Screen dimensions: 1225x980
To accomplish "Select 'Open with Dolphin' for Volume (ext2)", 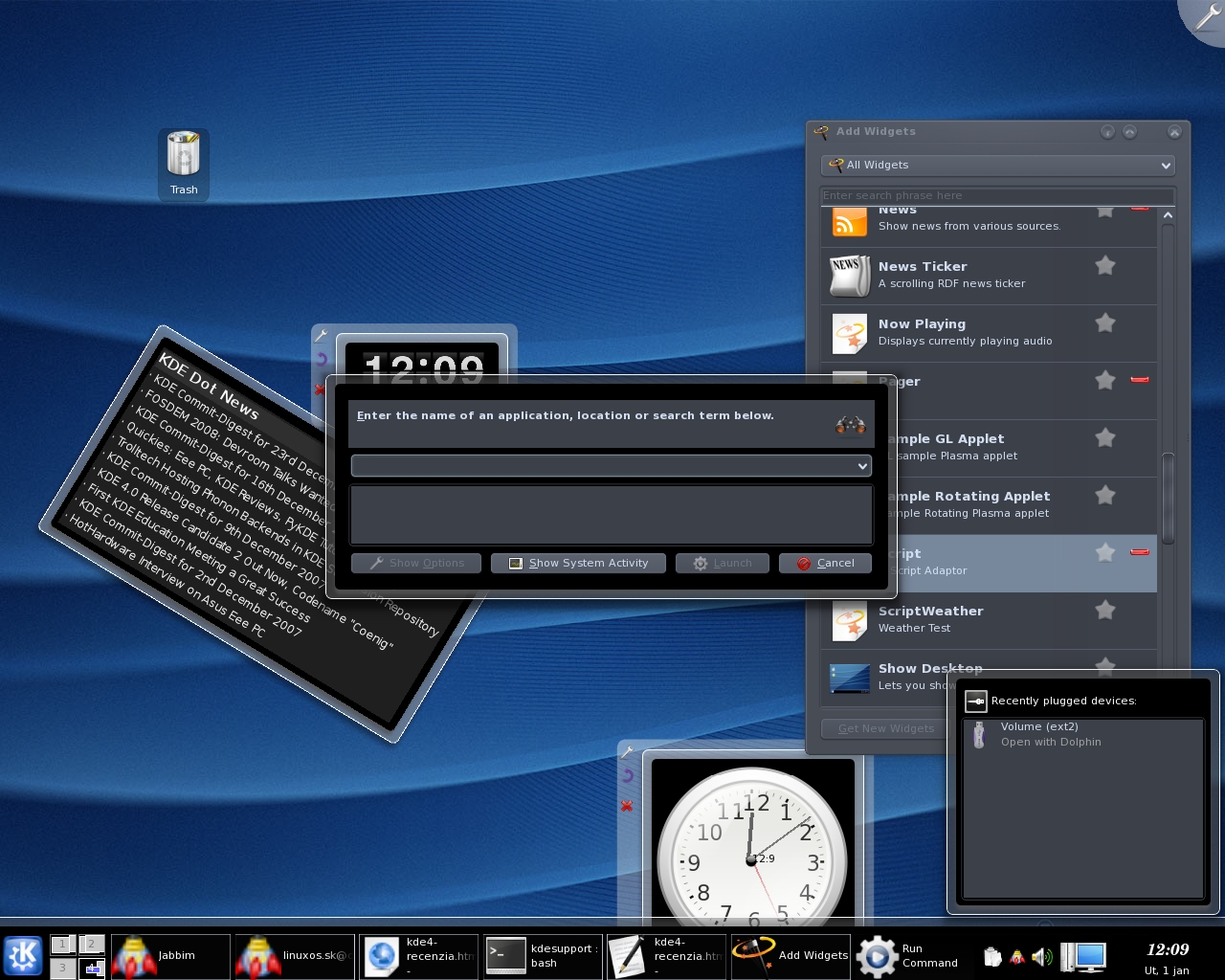I will 1051,742.
